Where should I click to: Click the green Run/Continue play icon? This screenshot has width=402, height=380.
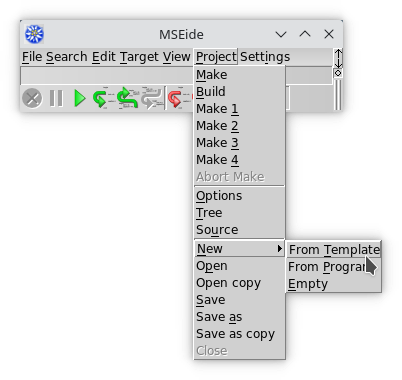(x=79, y=98)
